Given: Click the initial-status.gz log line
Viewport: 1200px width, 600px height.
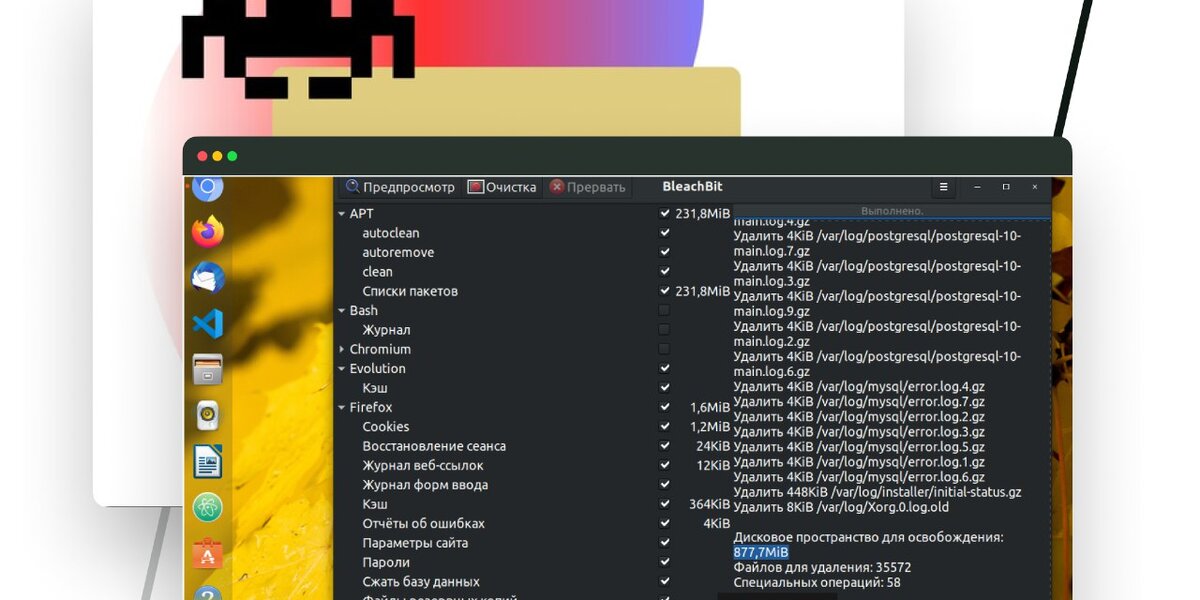Looking at the screenshot, I should point(877,492).
